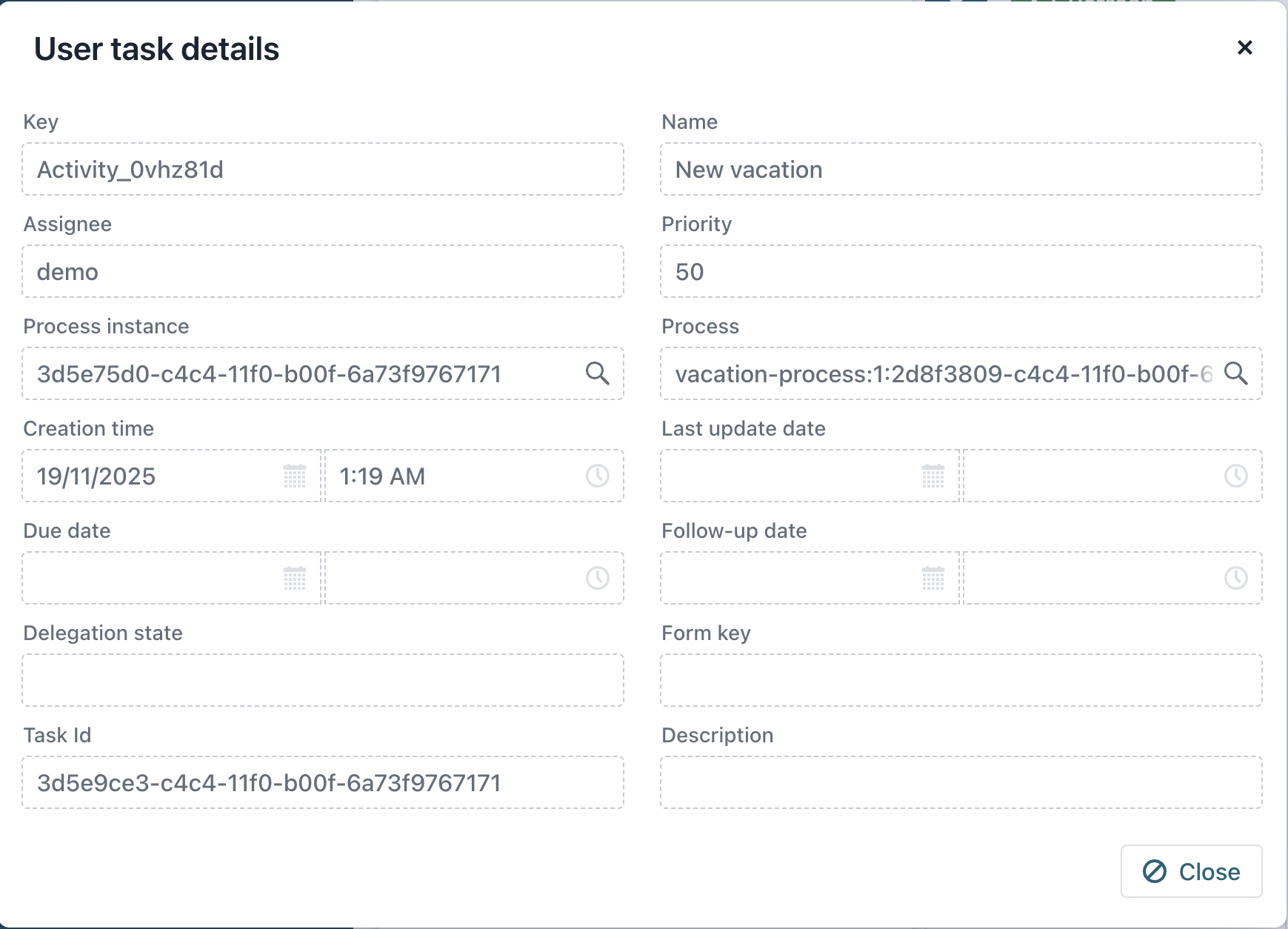Dismiss dialog with the X close icon
The image size is (1288, 929).
(x=1245, y=47)
